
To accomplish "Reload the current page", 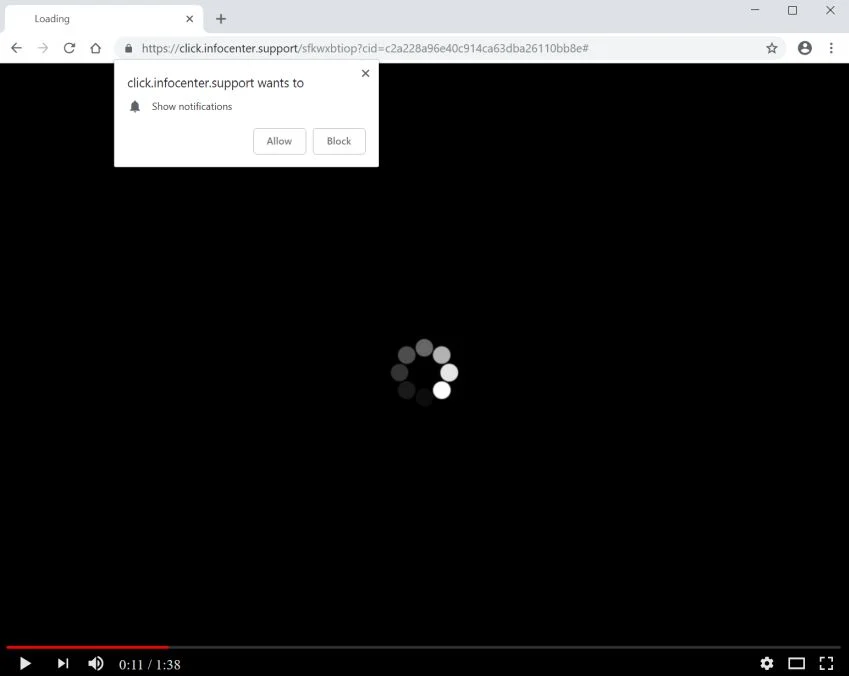I will tap(69, 48).
